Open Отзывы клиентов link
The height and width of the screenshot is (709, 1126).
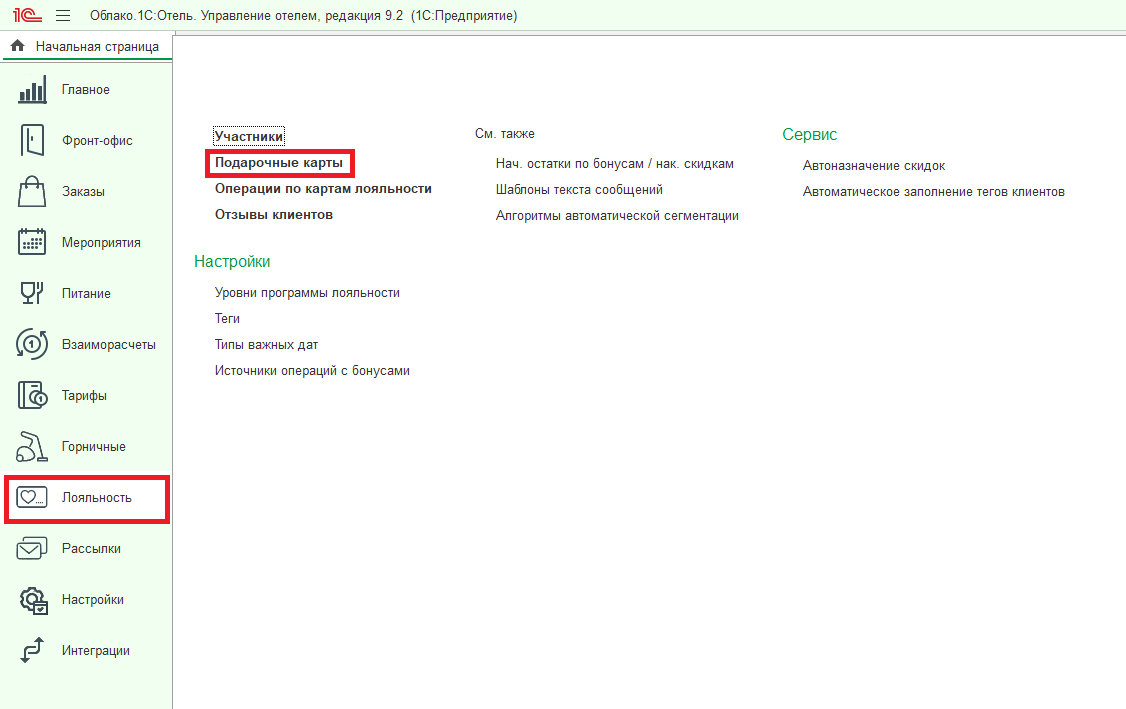click(274, 214)
